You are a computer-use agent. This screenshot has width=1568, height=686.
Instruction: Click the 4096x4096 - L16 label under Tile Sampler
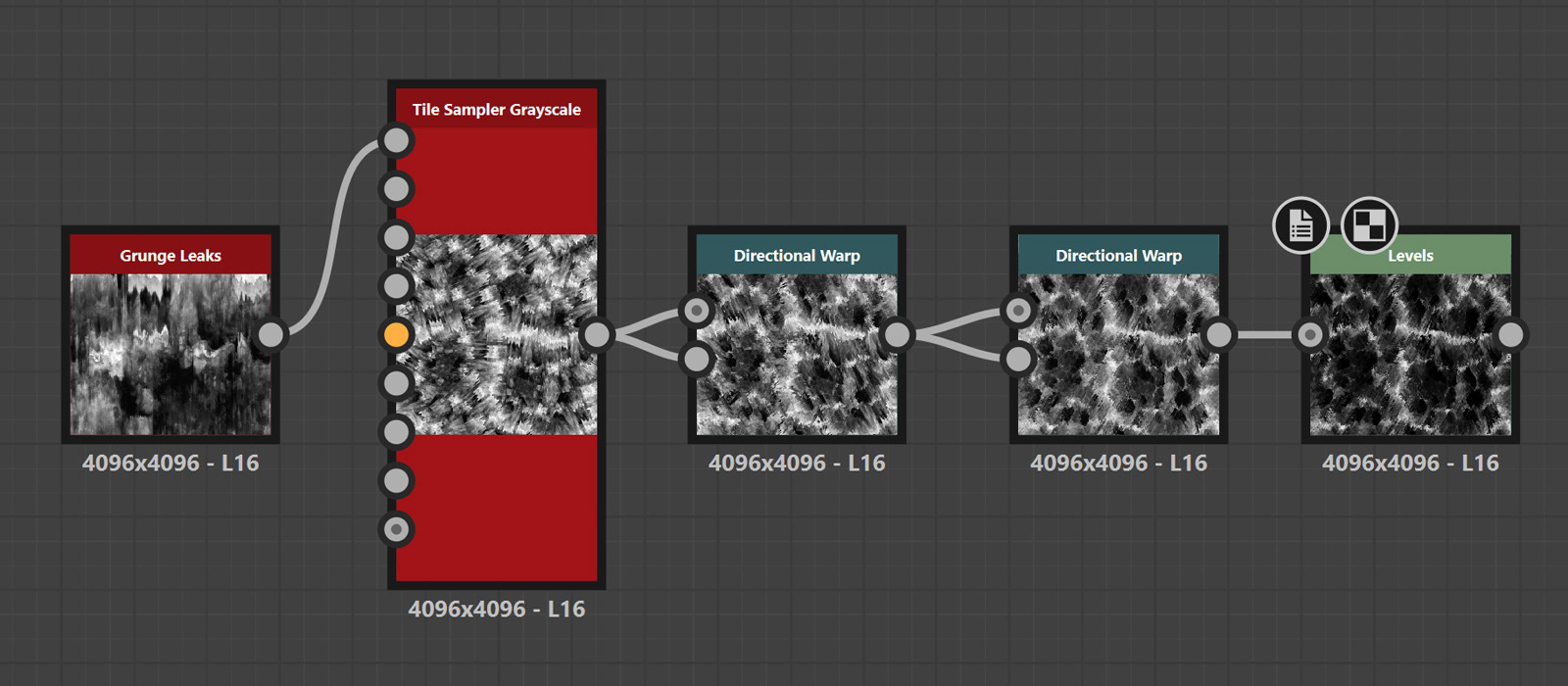[497, 610]
